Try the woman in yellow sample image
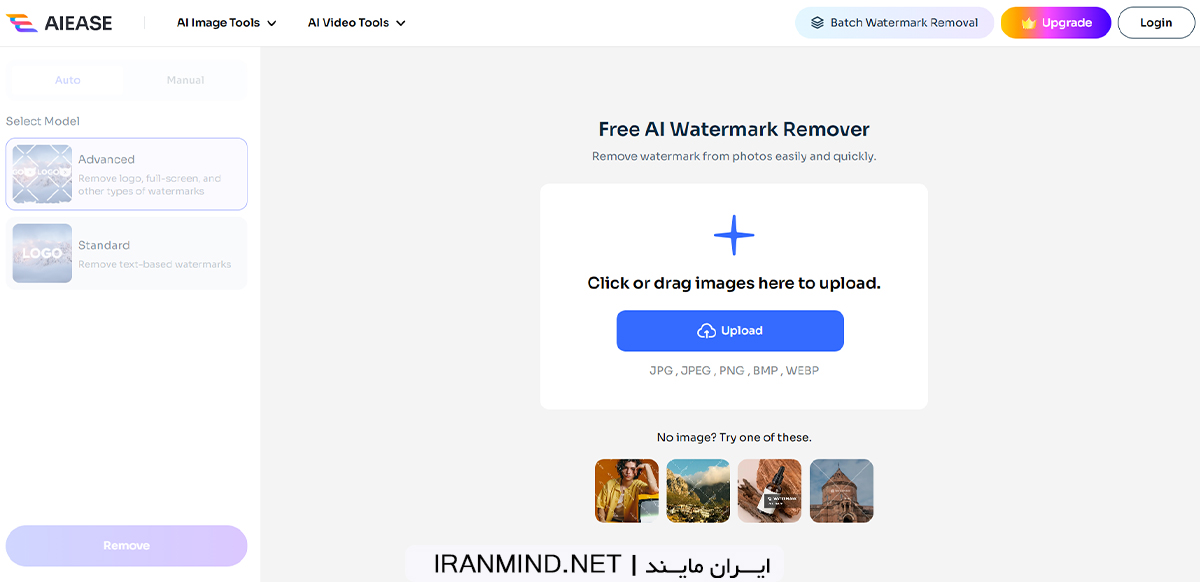This screenshot has height=582, width=1200. 627,491
